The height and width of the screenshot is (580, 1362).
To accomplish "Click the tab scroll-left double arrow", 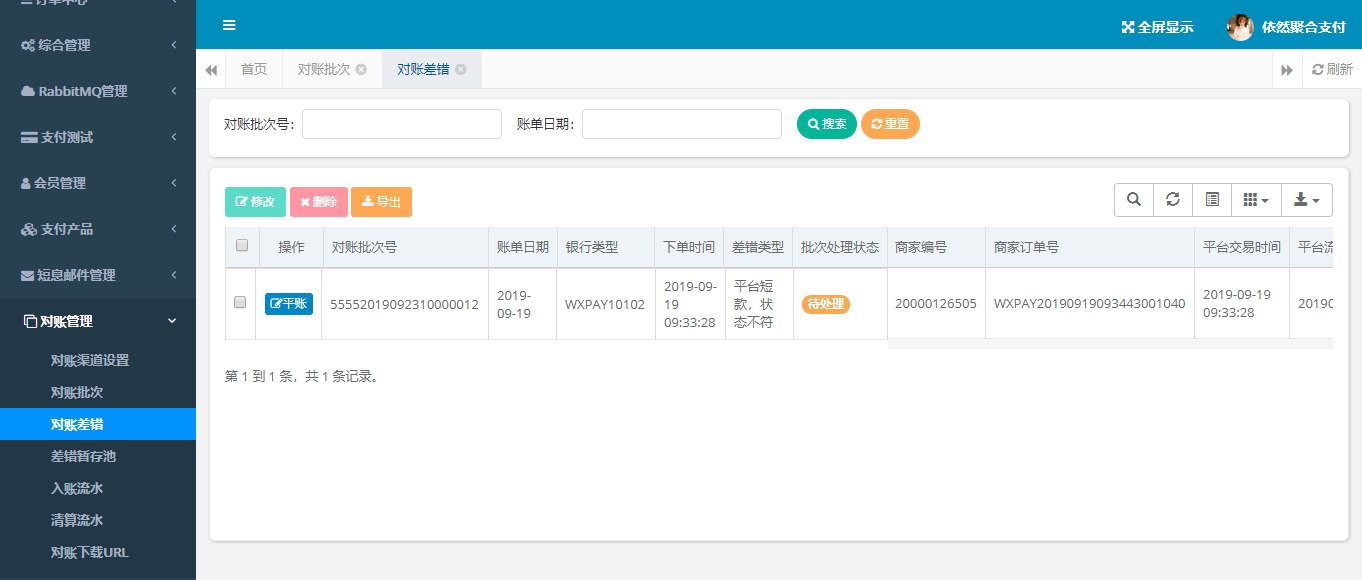I will (x=211, y=70).
